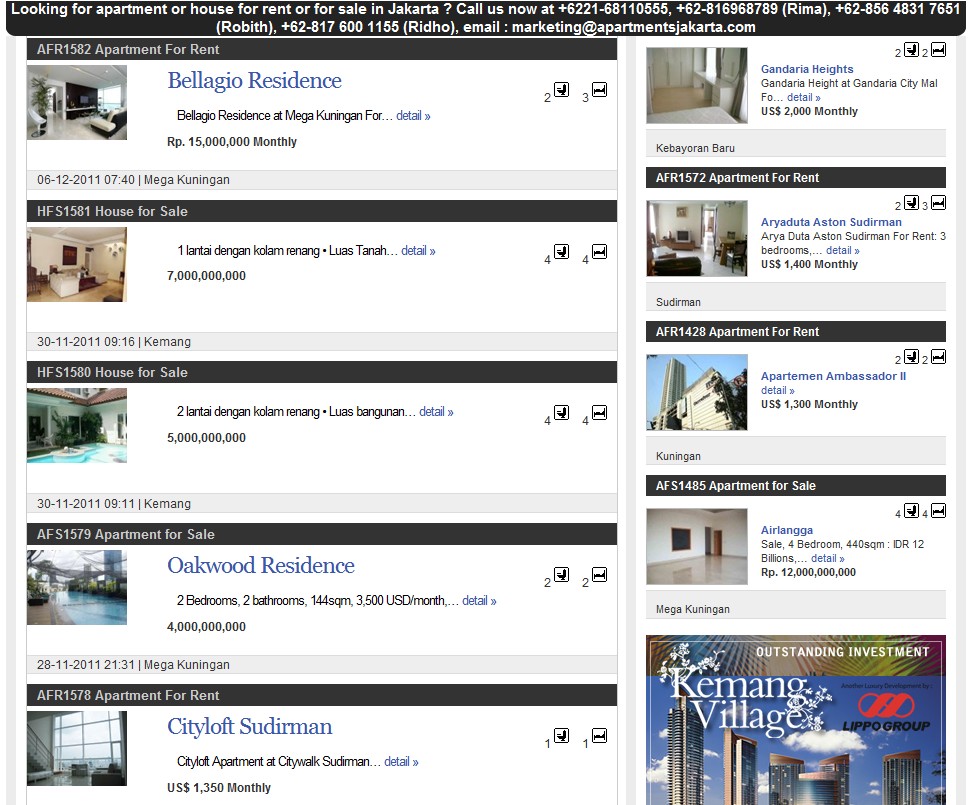
Task: Open the Apartemen Ambassador II link
Action: point(833,376)
